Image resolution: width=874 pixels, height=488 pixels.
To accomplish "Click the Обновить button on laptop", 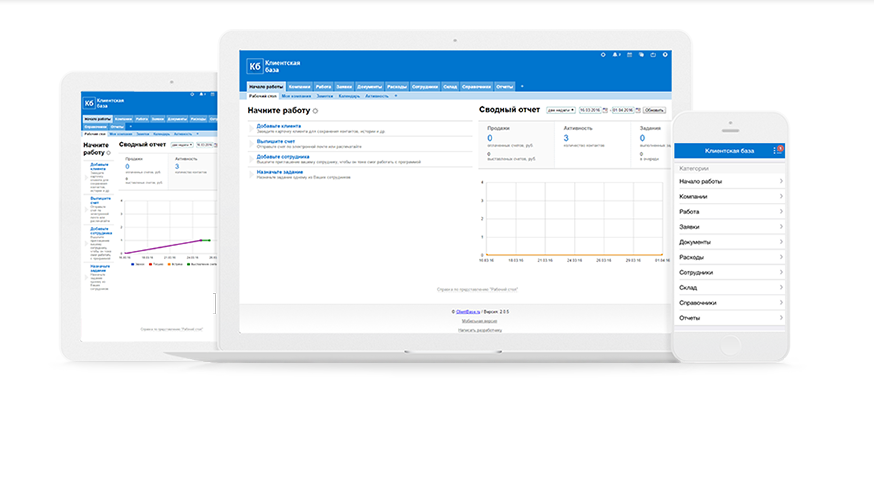I will point(654,110).
